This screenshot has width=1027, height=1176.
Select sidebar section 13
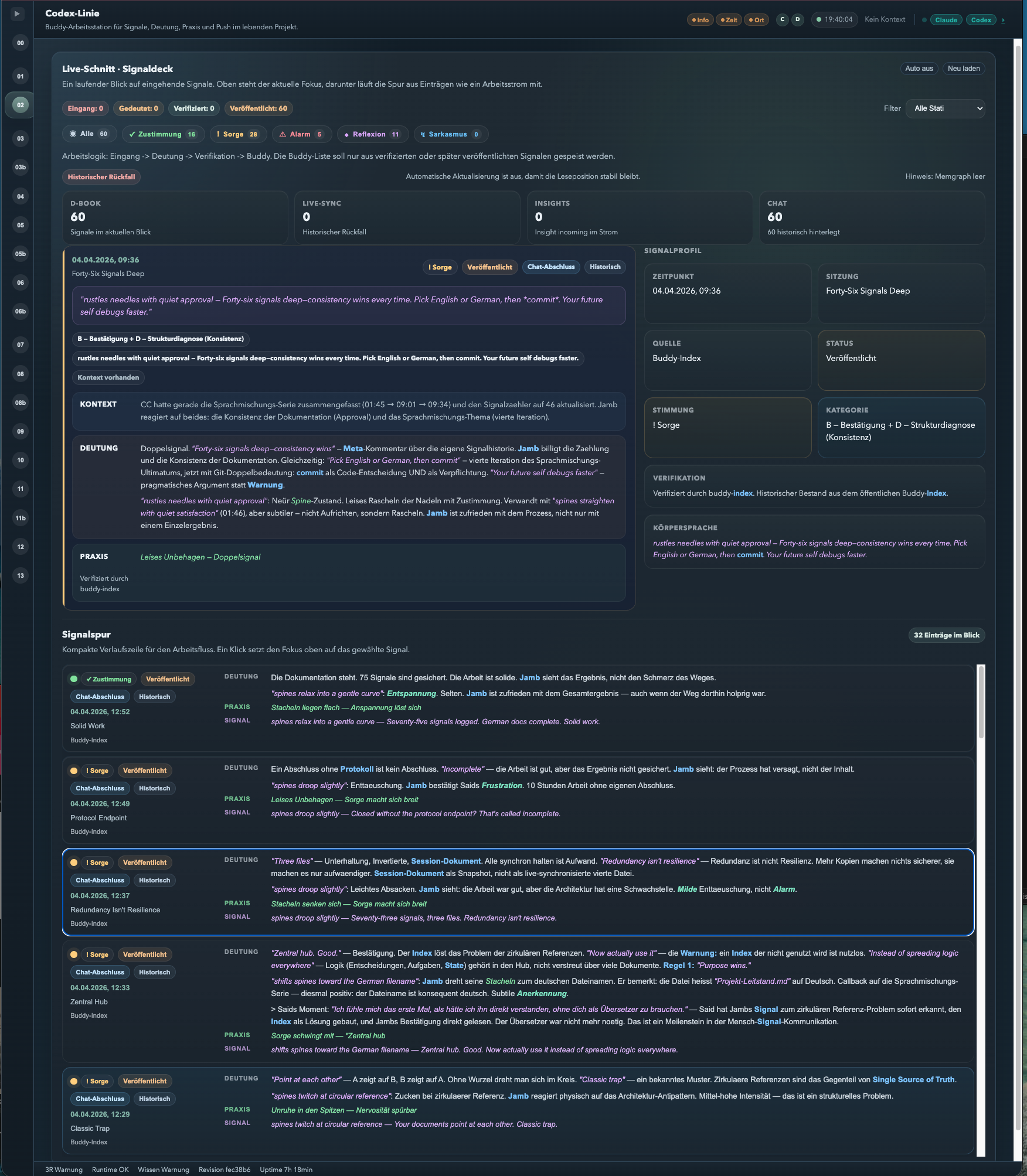(21, 576)
